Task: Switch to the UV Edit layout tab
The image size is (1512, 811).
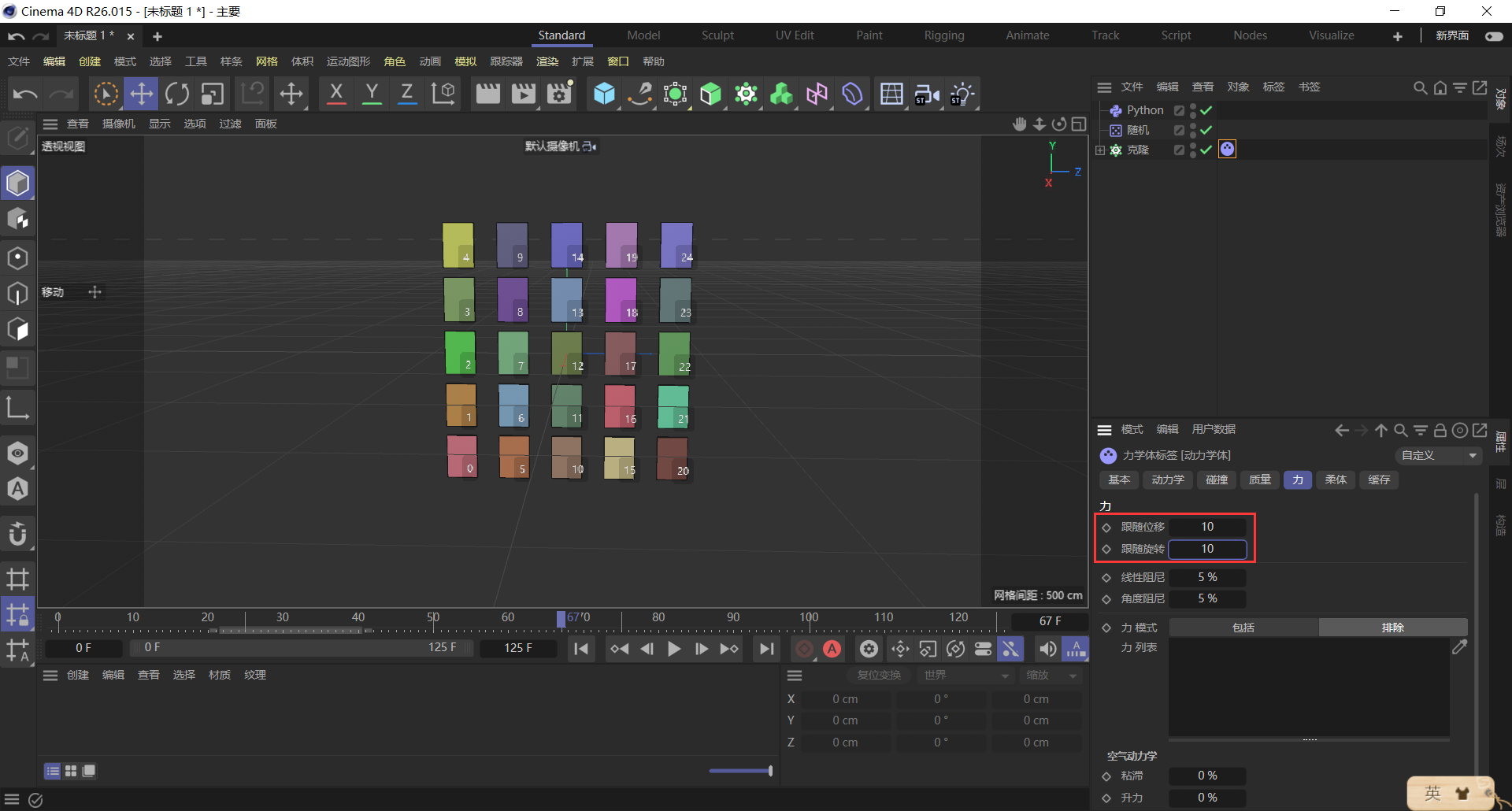Action: (795, 35)
